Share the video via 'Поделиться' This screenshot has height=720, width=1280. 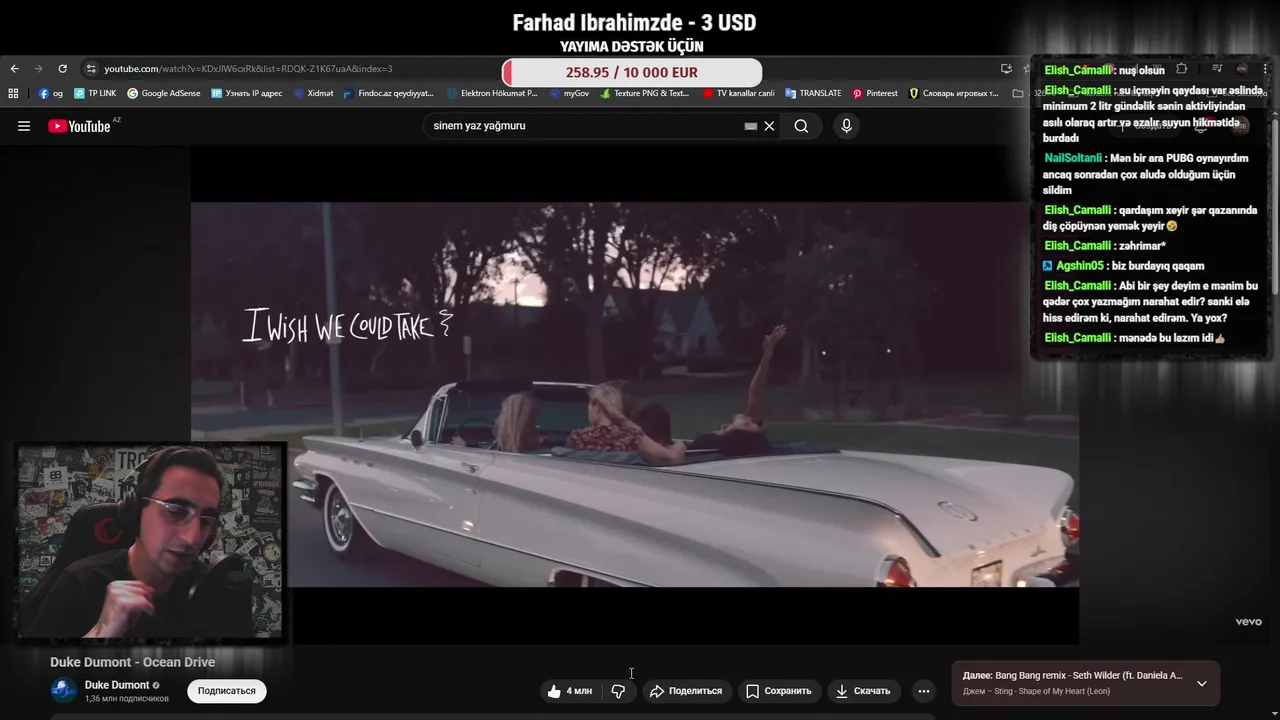click(x=686, y=691)
